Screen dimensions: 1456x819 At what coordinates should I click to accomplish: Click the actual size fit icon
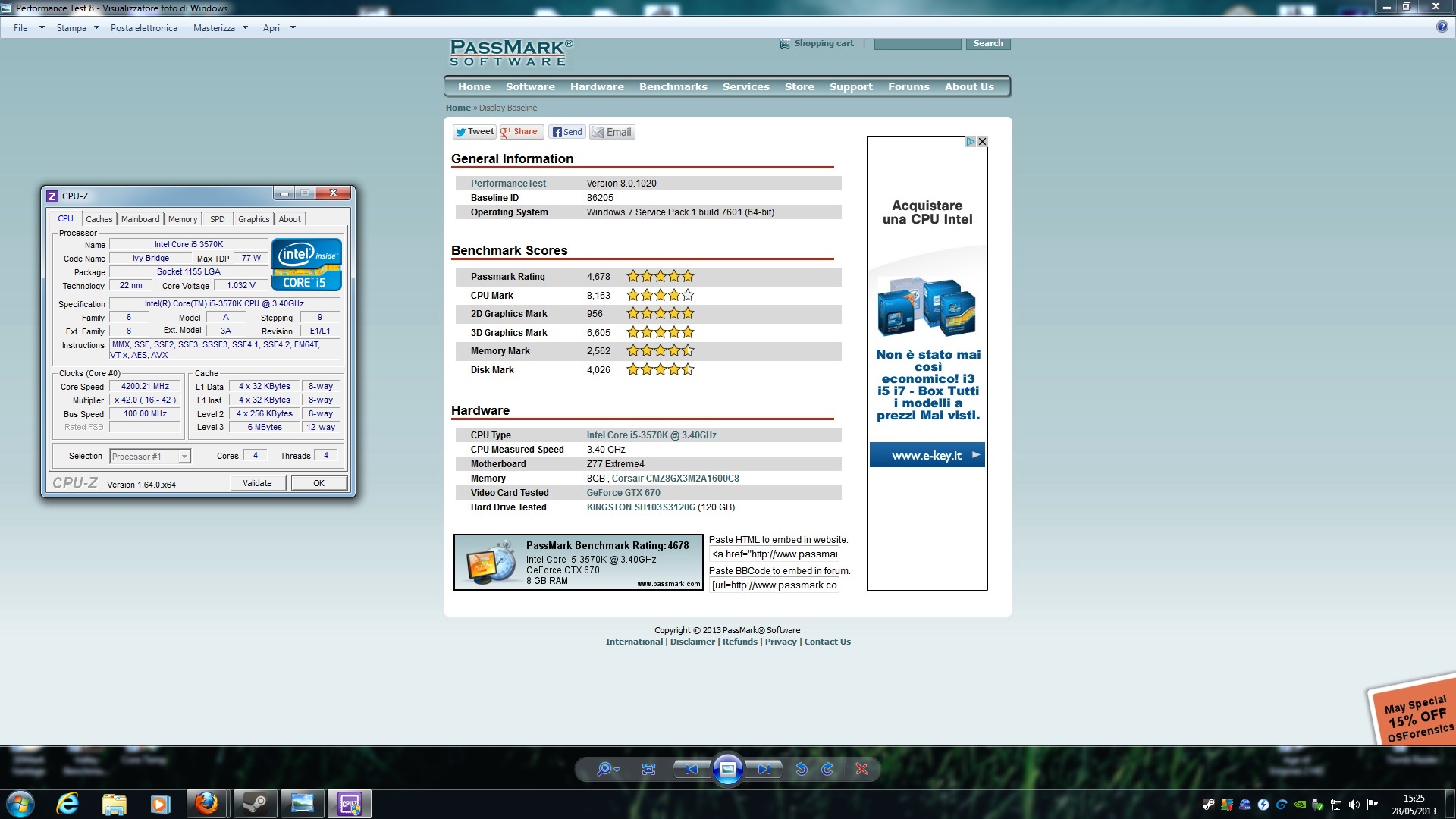point(648,769)
